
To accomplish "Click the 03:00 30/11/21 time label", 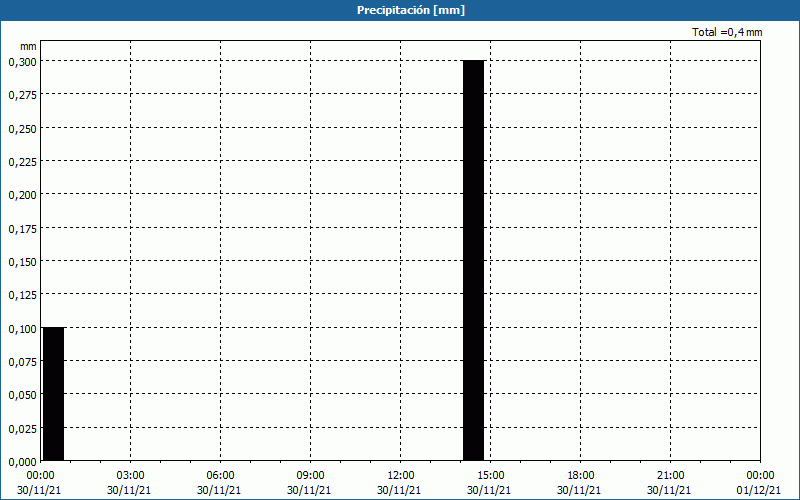I will click(129, 483).
